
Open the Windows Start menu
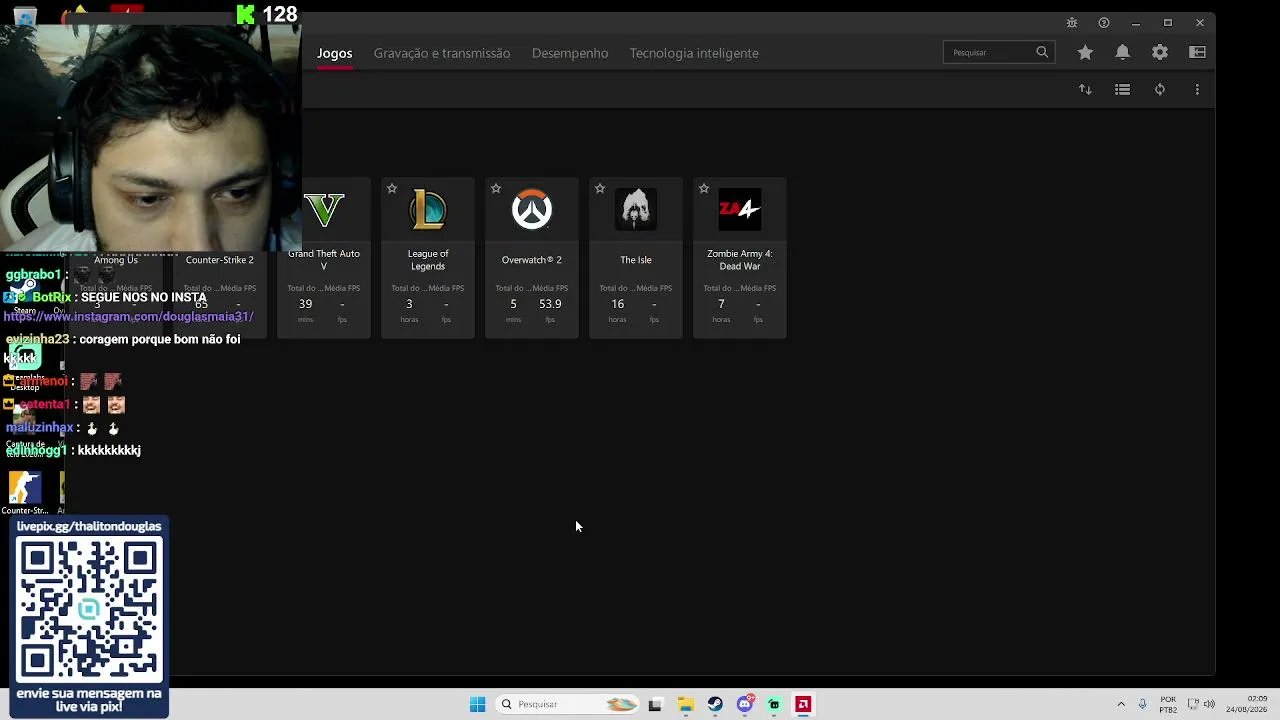pyautogui.click(x=477, y=704)
